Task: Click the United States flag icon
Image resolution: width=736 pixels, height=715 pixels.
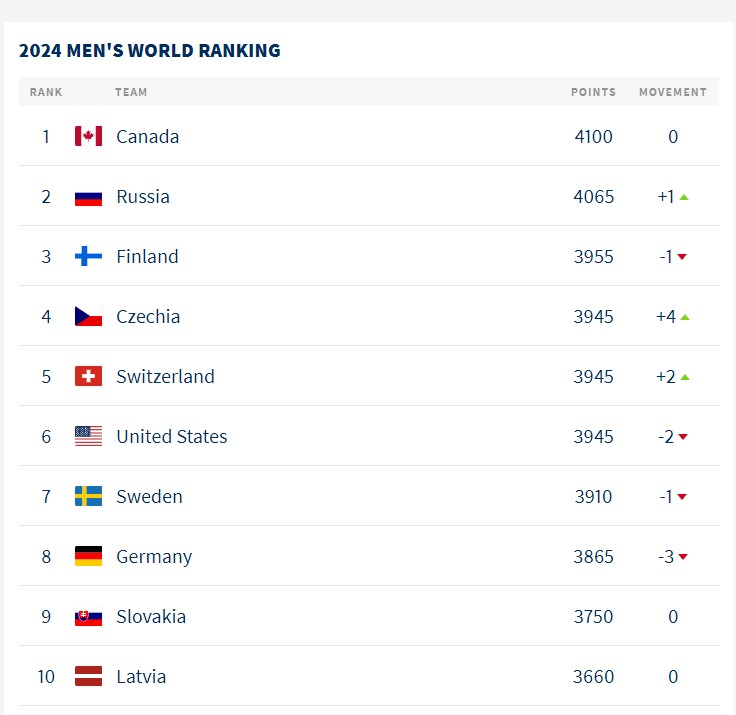Action: pyautogui.click(x=88, y=436)
